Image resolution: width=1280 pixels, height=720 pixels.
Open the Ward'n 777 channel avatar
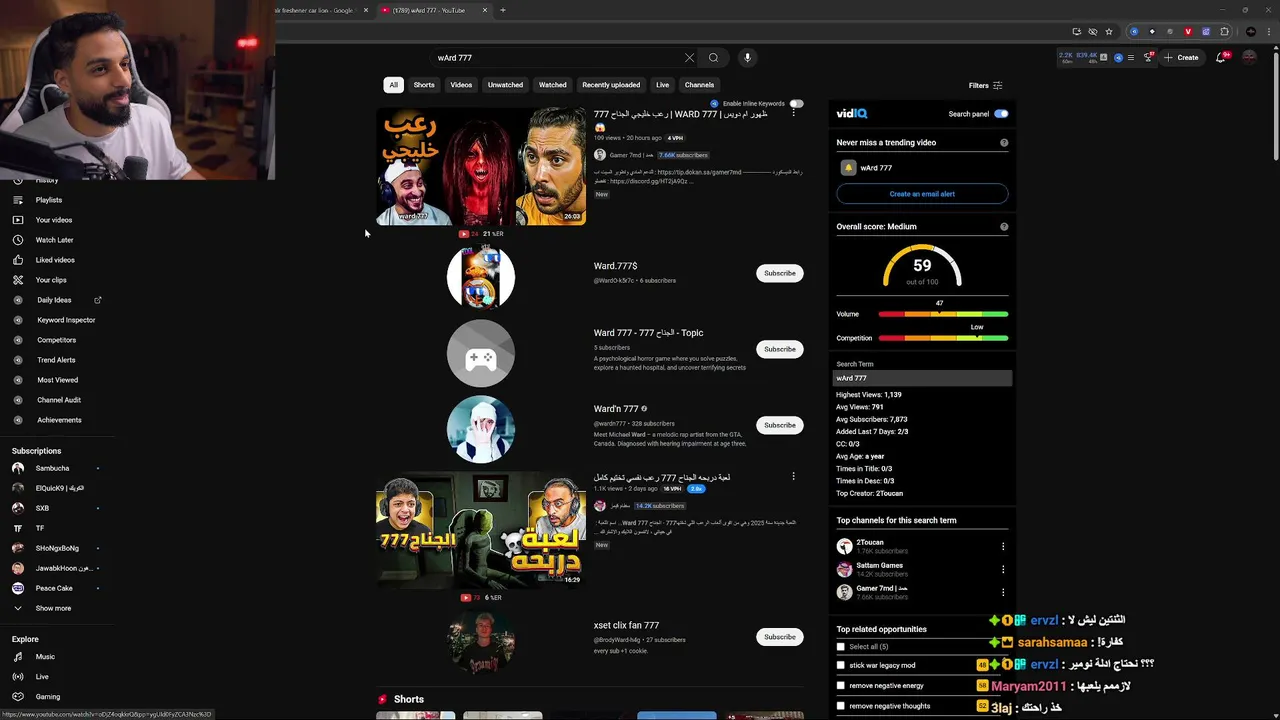(481, 429)
